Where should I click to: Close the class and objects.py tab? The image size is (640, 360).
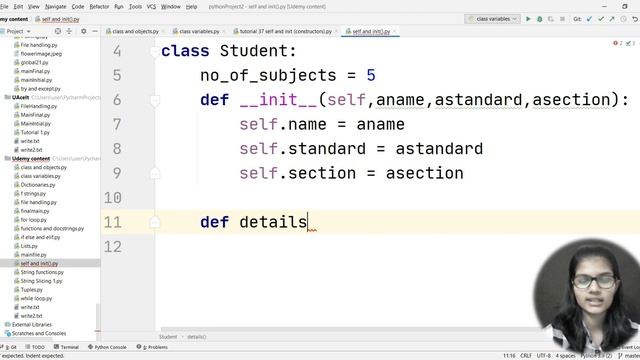(163, 31)
